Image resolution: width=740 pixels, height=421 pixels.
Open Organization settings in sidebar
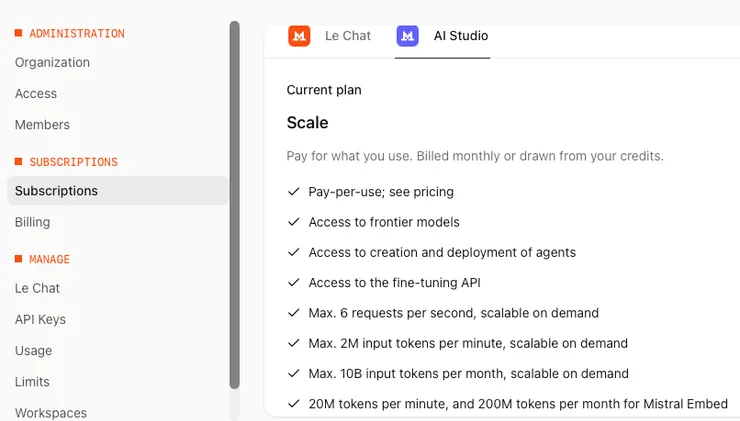coord(52,62)
